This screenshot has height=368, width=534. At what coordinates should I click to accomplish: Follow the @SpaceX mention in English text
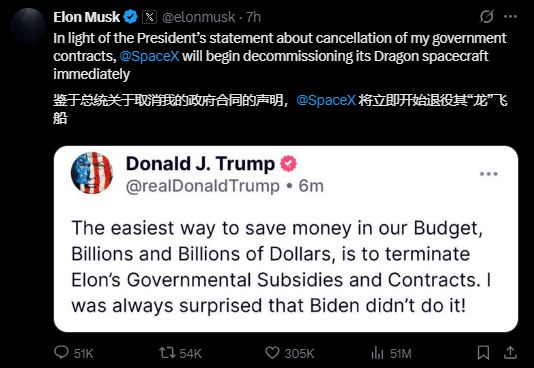coord(149,56)
